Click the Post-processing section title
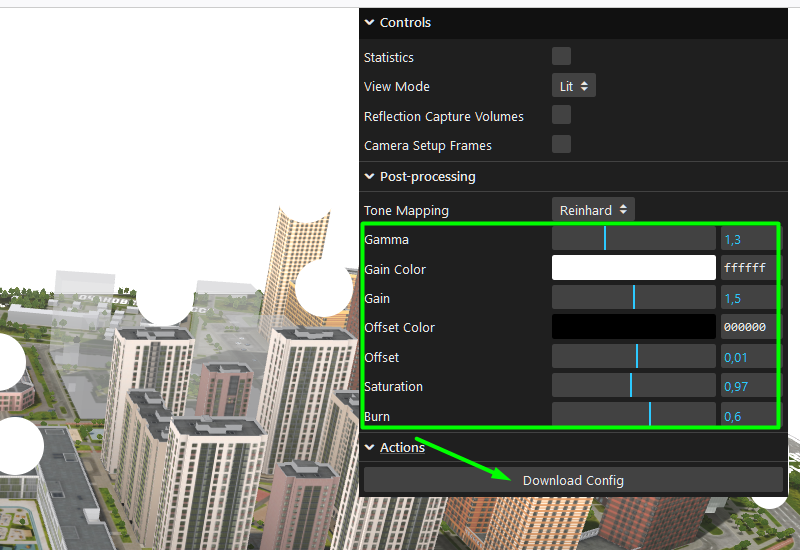Viewport: 800px width, 550px height. pyautogui.click(x=428, y=177)
